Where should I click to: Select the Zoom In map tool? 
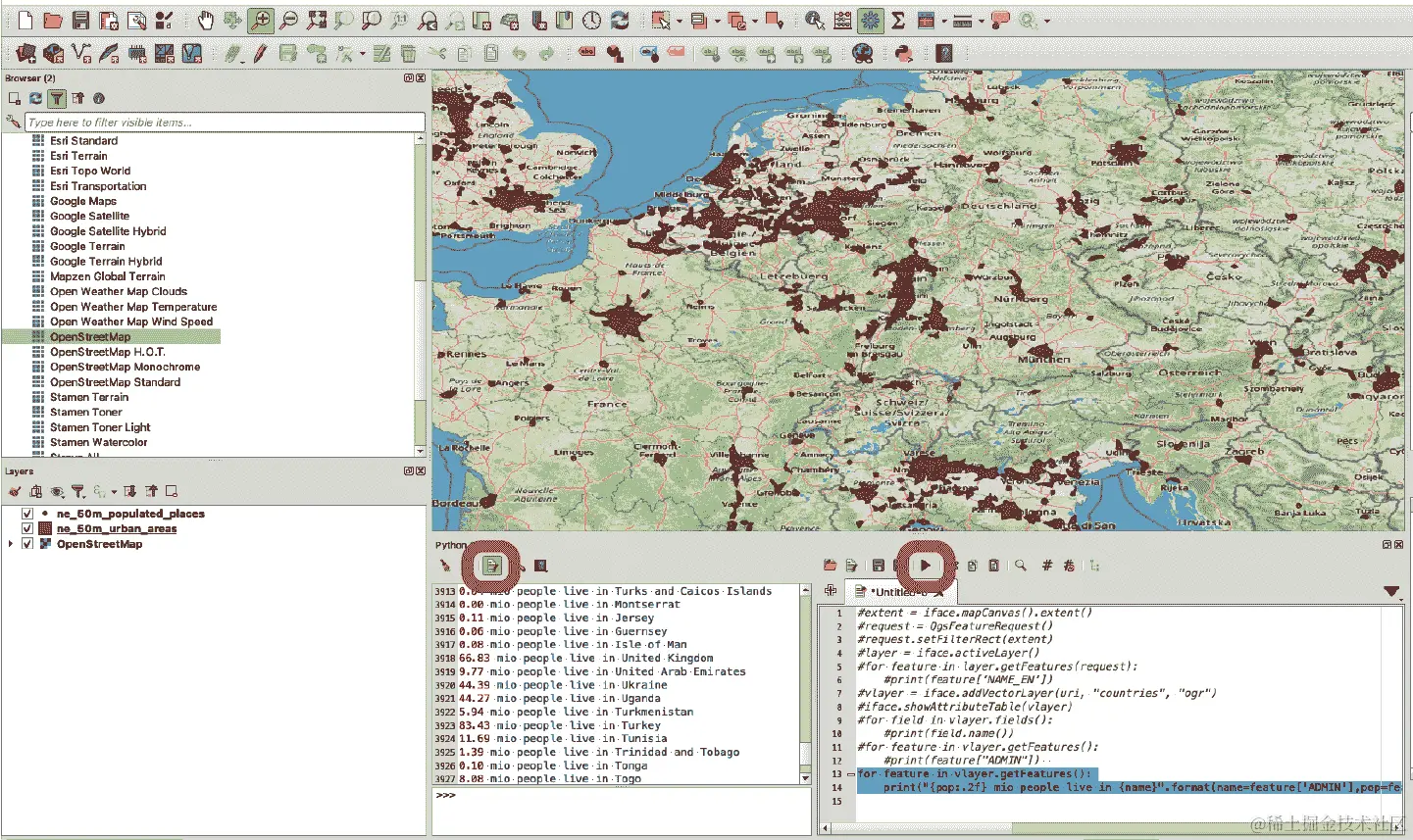tap(261, 20)
